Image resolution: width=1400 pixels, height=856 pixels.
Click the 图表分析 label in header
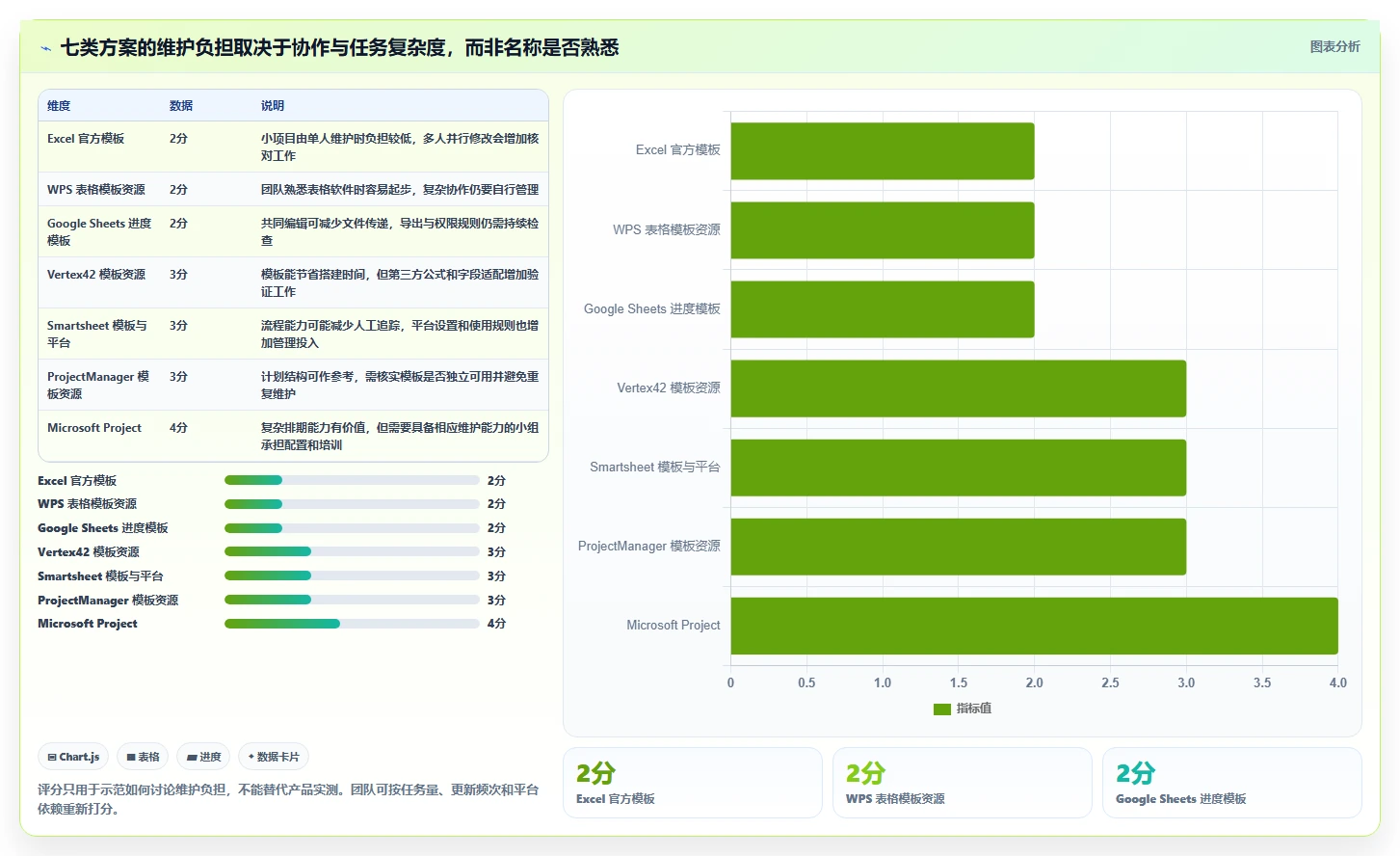pos(1334,46)
